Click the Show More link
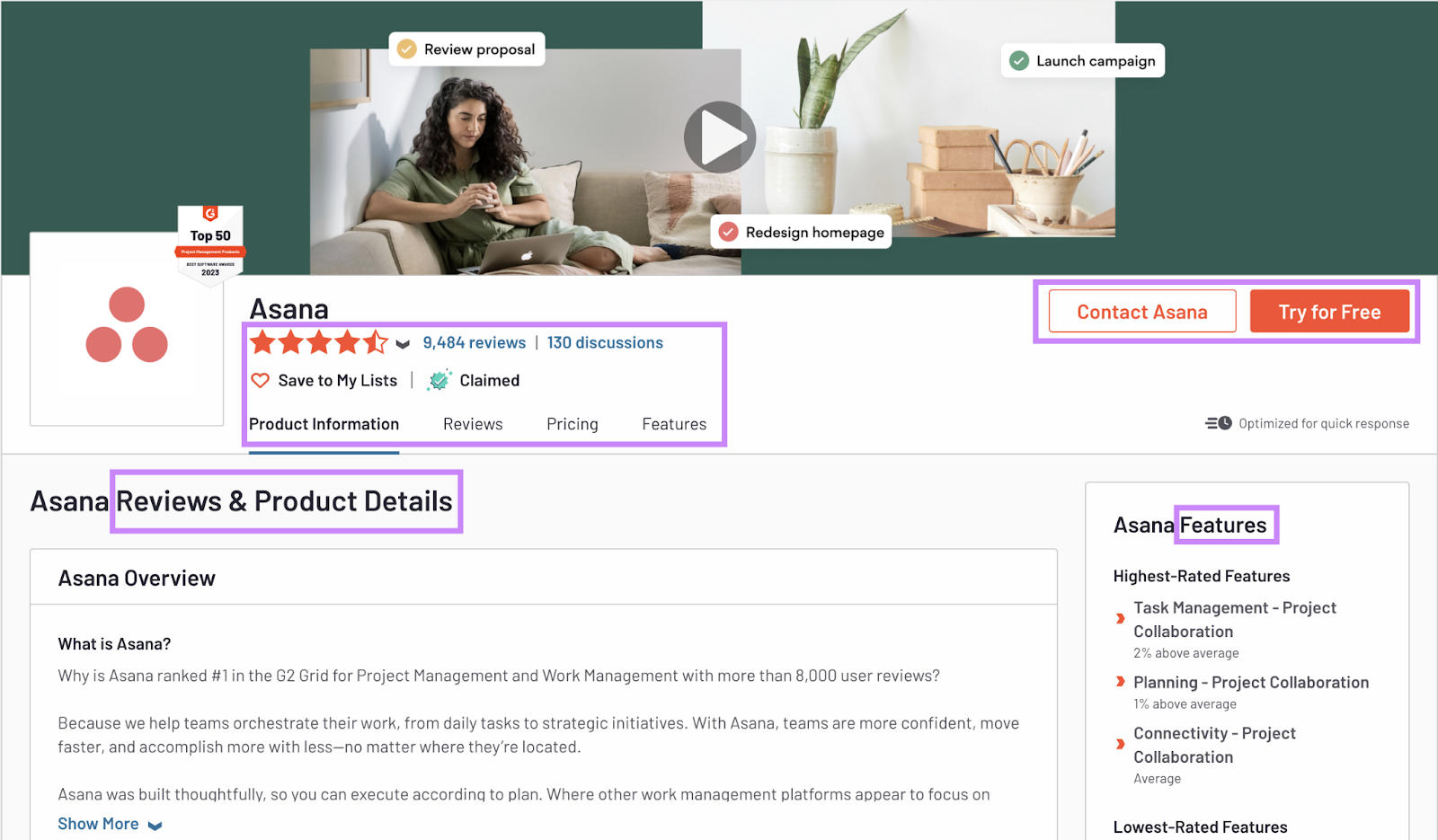The image size is (1438, 840). 98,824
